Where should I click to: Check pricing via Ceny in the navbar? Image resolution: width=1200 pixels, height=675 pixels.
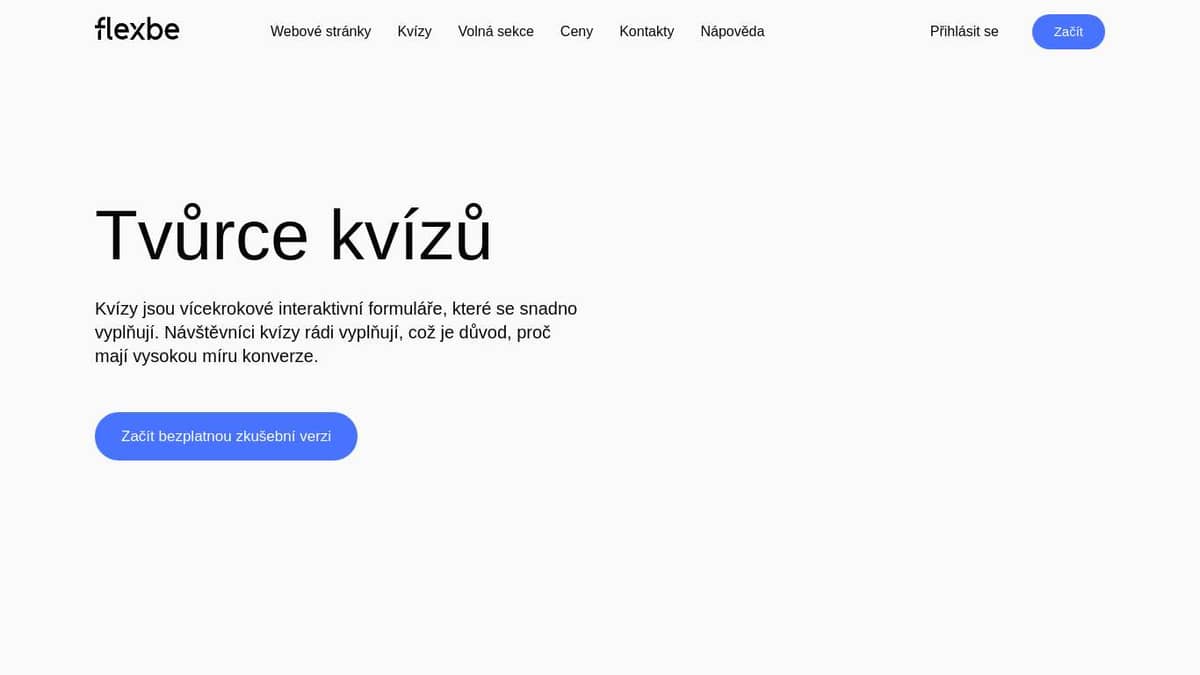[576, 31]
